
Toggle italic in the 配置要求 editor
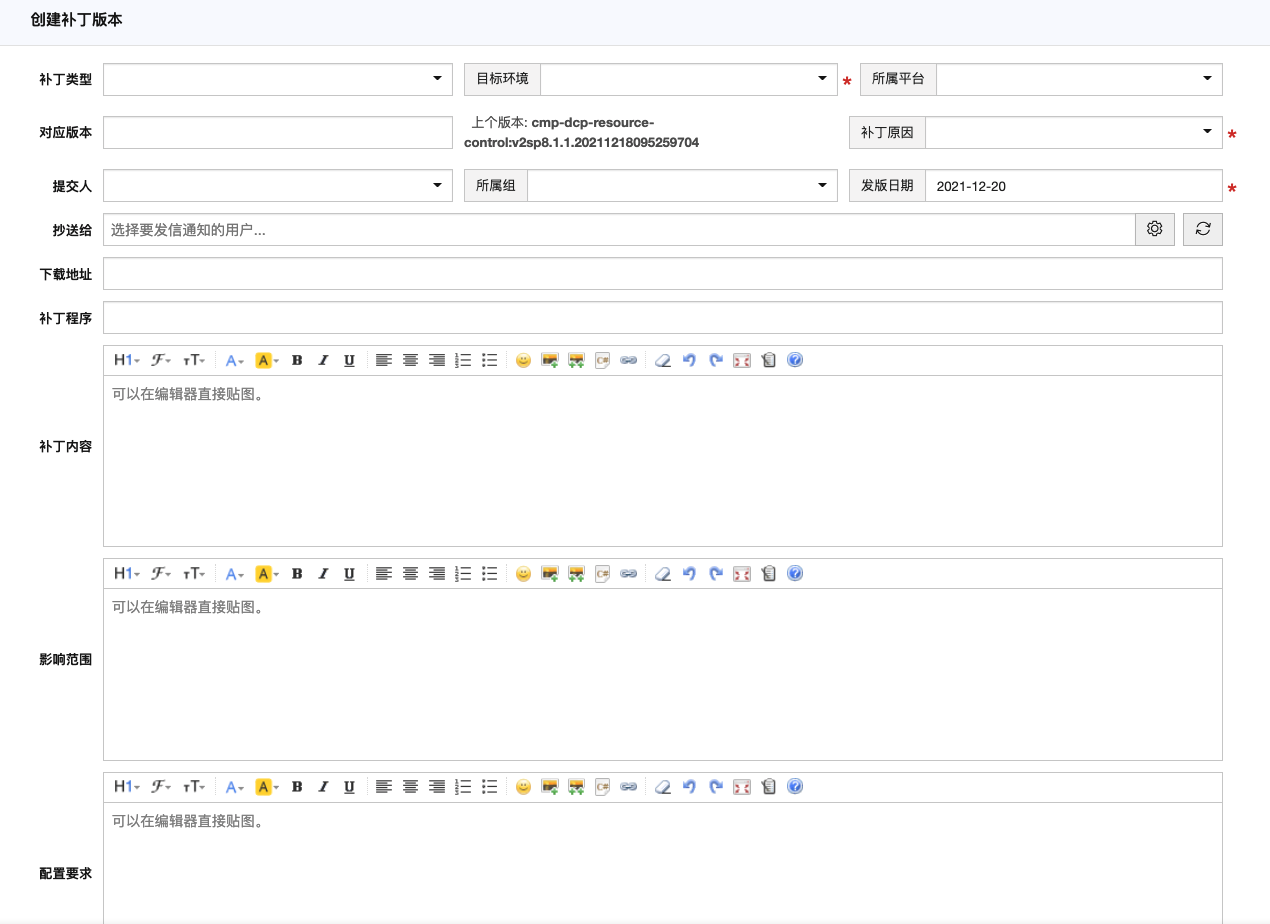tap(323, 786)
